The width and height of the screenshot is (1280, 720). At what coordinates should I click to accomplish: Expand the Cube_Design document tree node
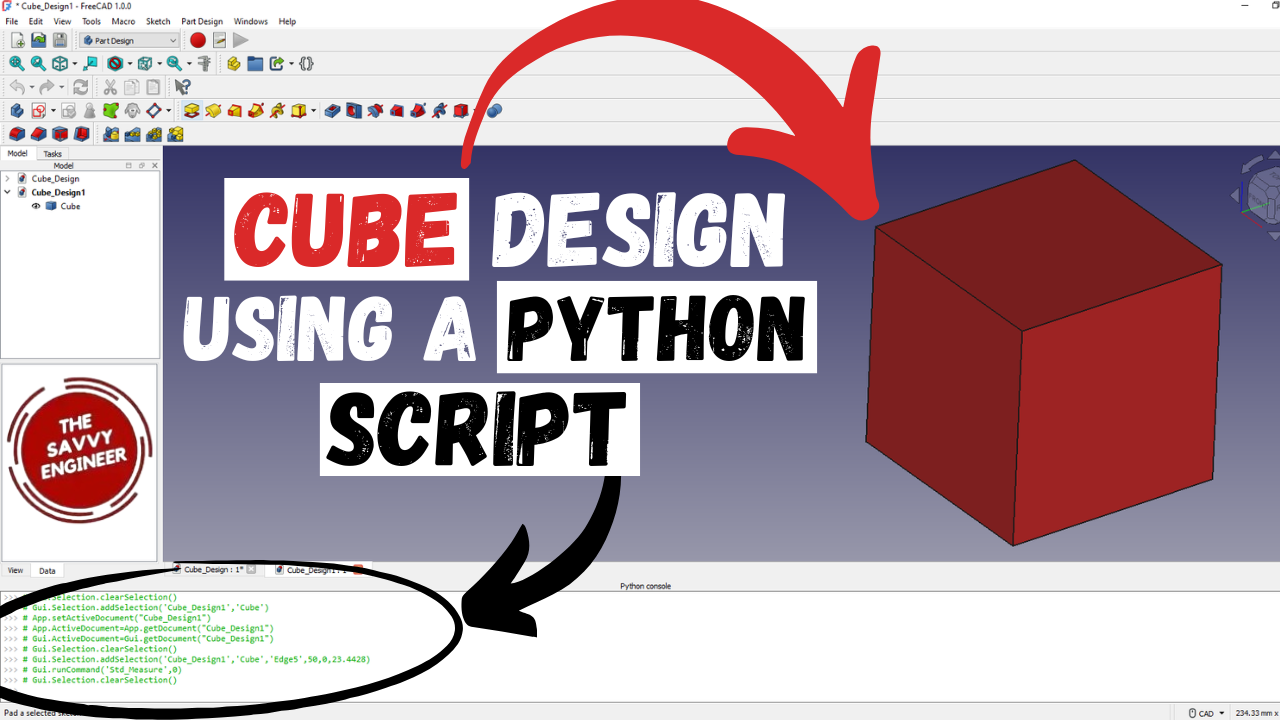click(8, 179)
